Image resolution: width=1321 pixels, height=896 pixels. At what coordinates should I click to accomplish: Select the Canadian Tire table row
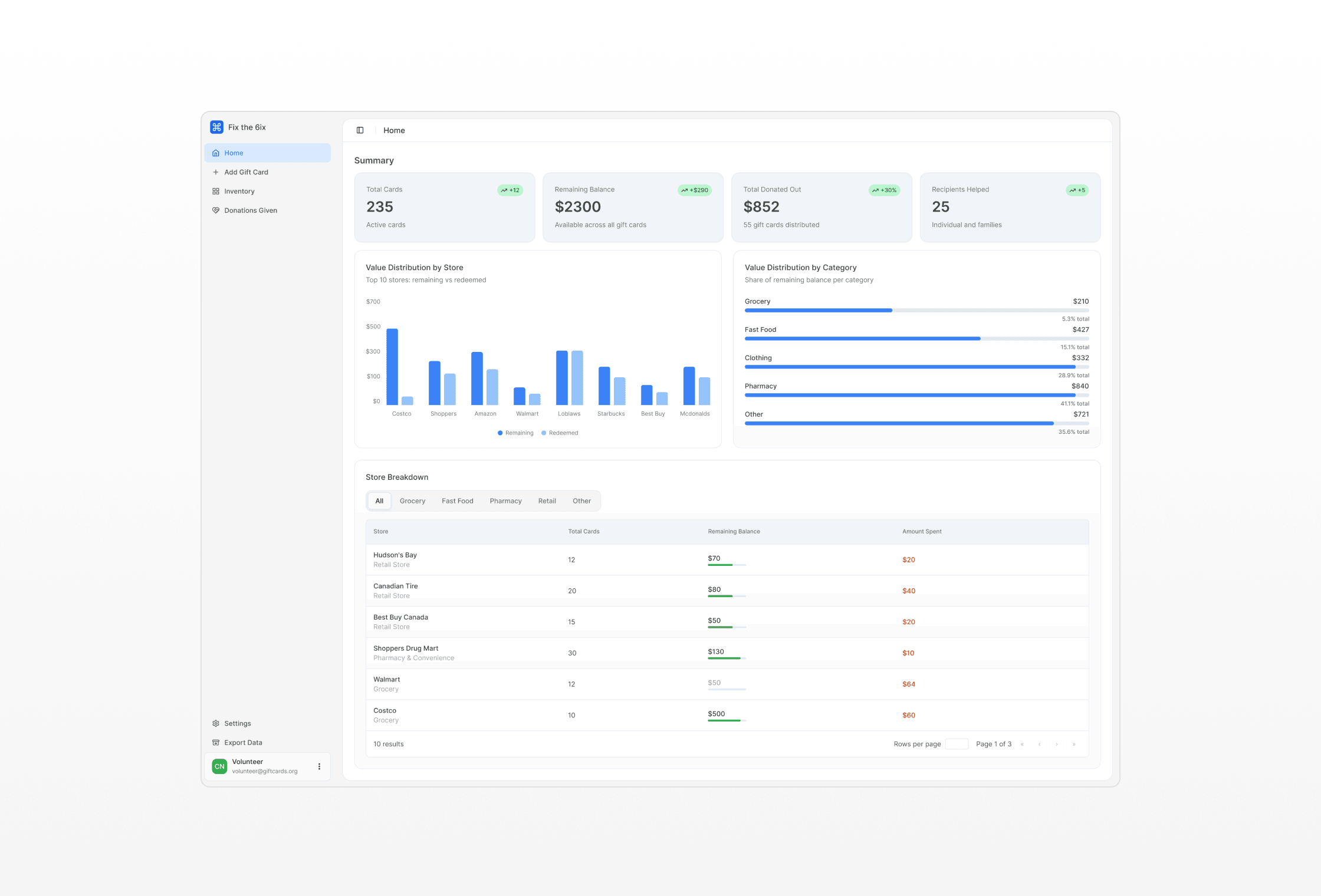click(727, 591)
